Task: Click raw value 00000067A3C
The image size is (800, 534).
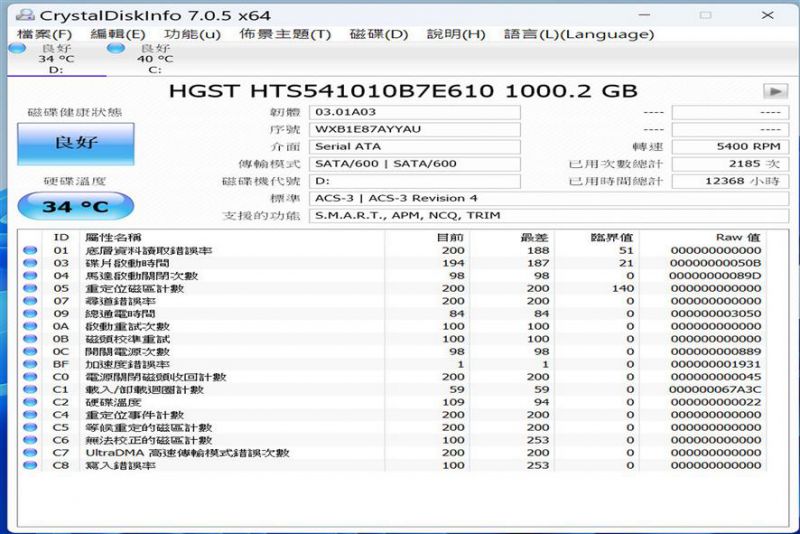Action: click(x=715, y=390)
